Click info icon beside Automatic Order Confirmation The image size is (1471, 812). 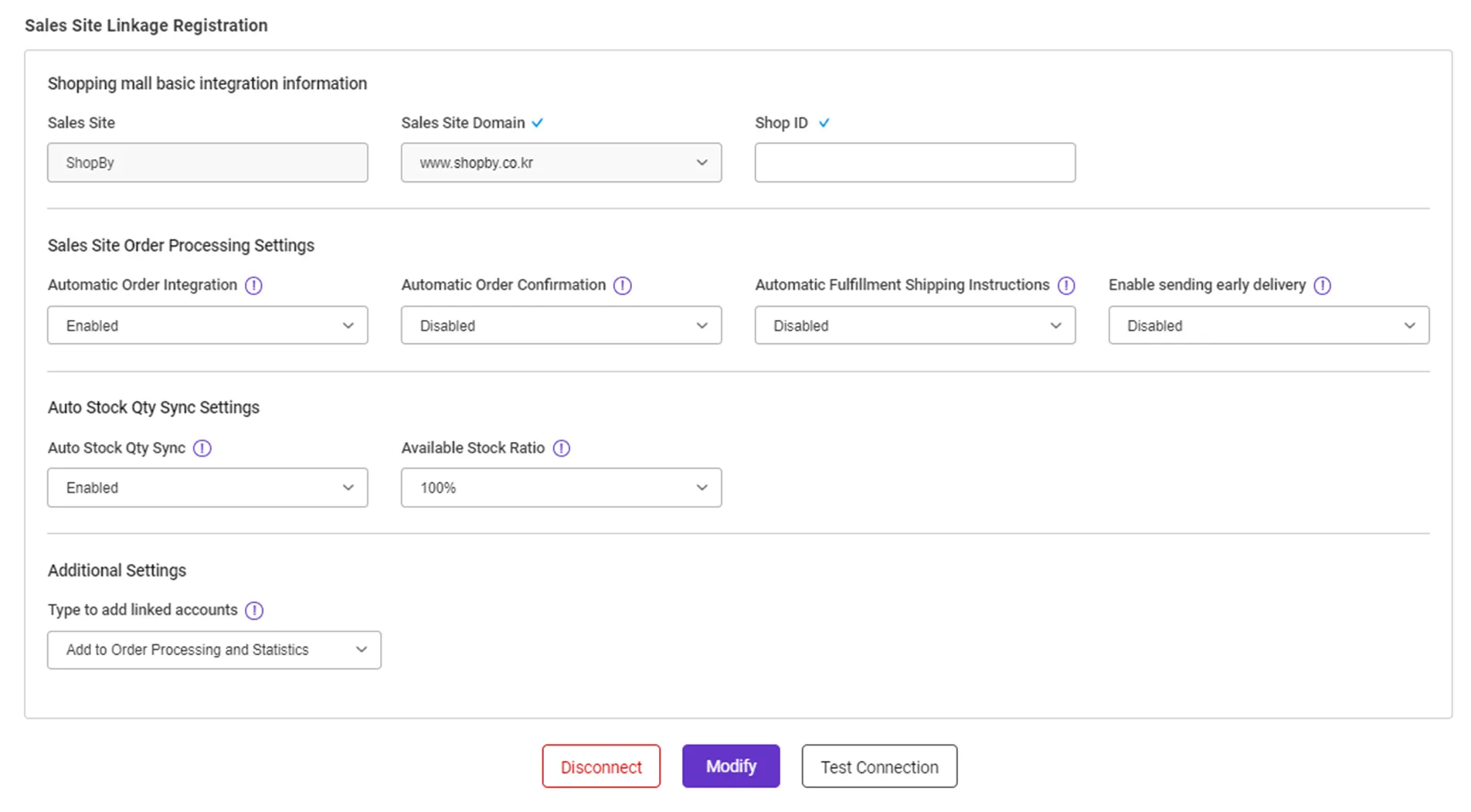pyautogui.click(x=622, y=286)
